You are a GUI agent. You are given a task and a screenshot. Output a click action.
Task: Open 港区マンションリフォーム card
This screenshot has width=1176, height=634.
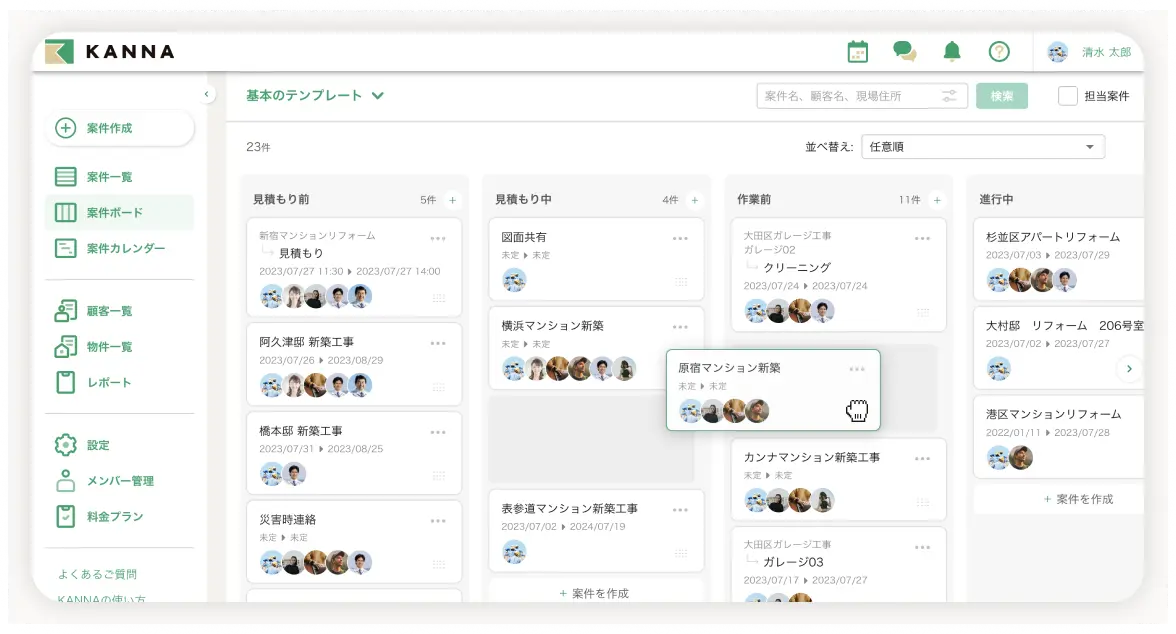click(x=1059, y=437)
